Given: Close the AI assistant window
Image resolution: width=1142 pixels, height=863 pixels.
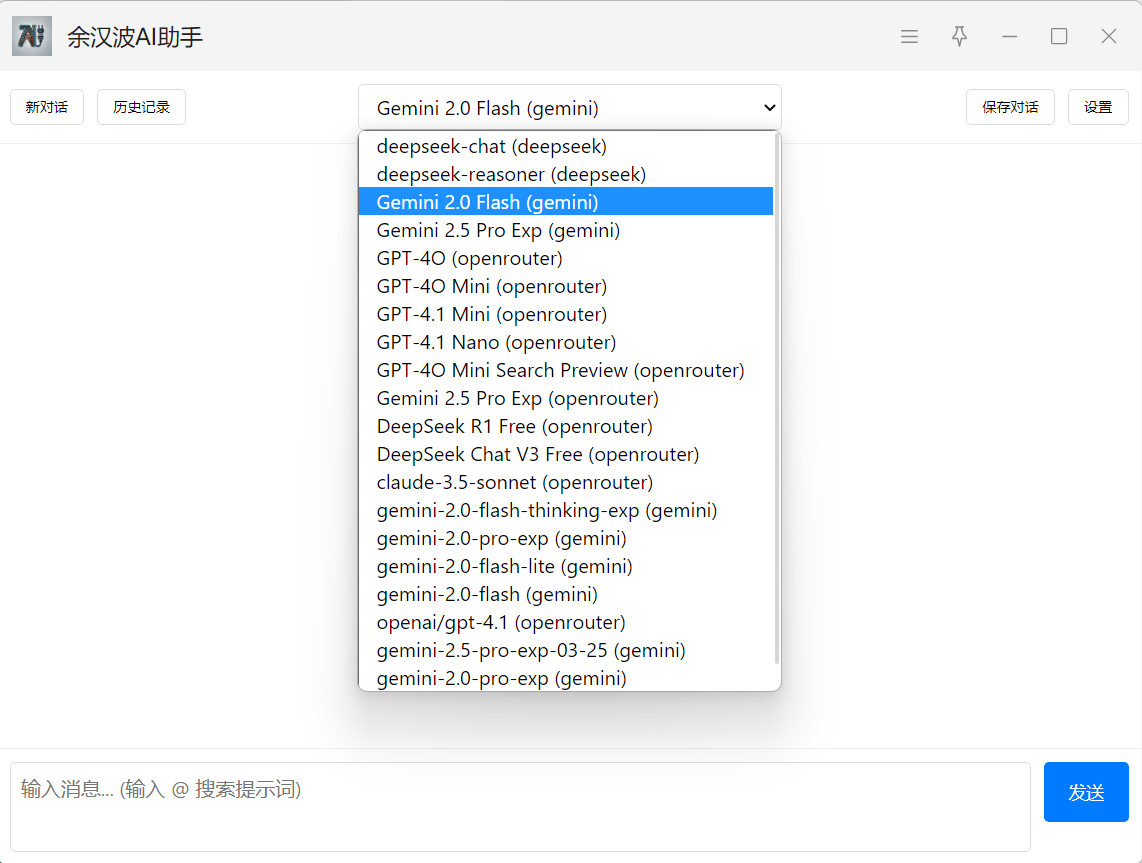Looking at the screenshot, I should coord(1108,36).
